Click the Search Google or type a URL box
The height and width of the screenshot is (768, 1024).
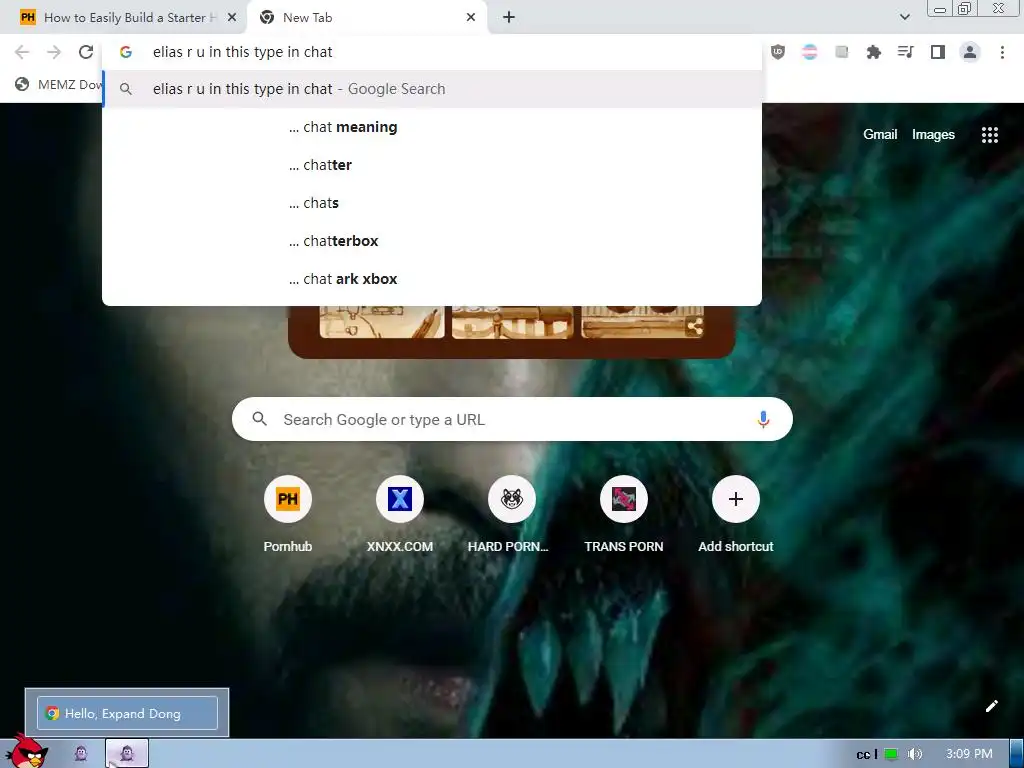(512, 419)
